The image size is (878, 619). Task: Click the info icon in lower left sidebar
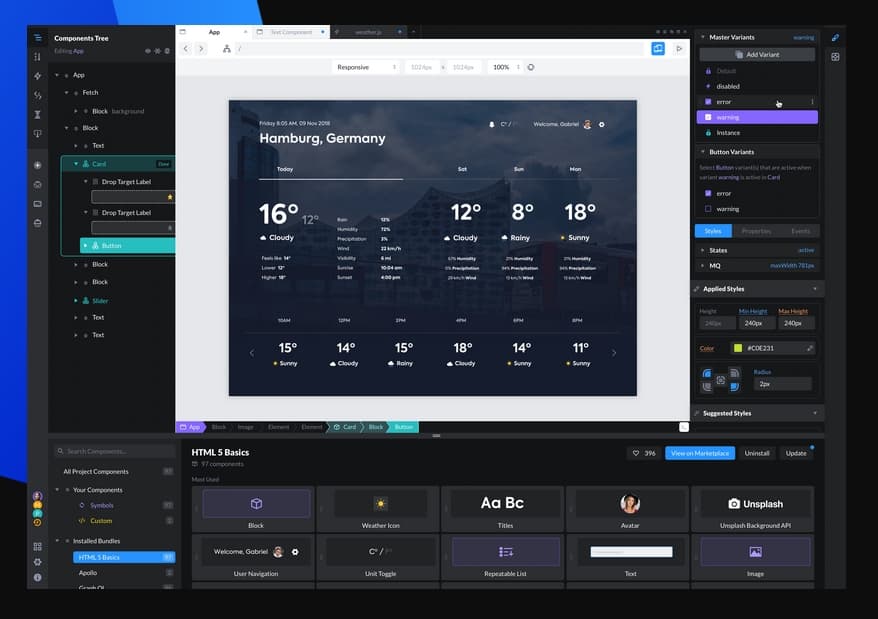(38, 577)
